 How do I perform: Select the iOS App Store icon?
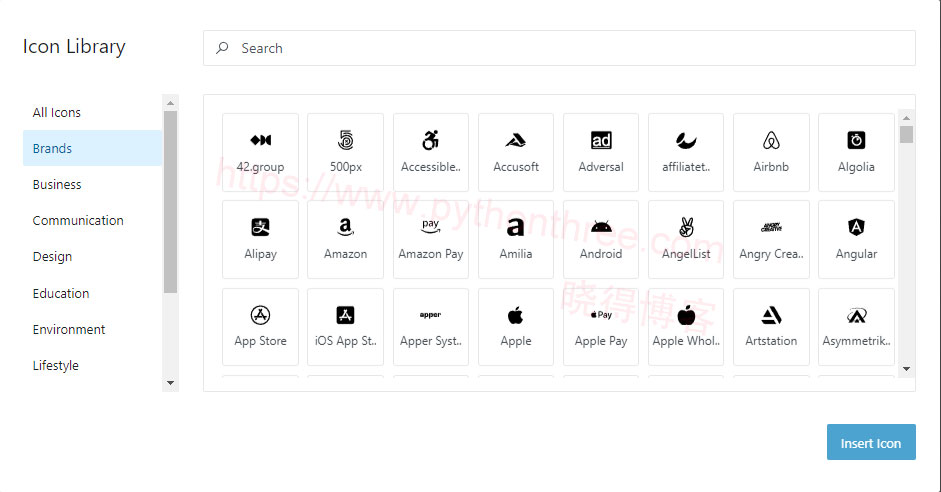click(345, 327)
